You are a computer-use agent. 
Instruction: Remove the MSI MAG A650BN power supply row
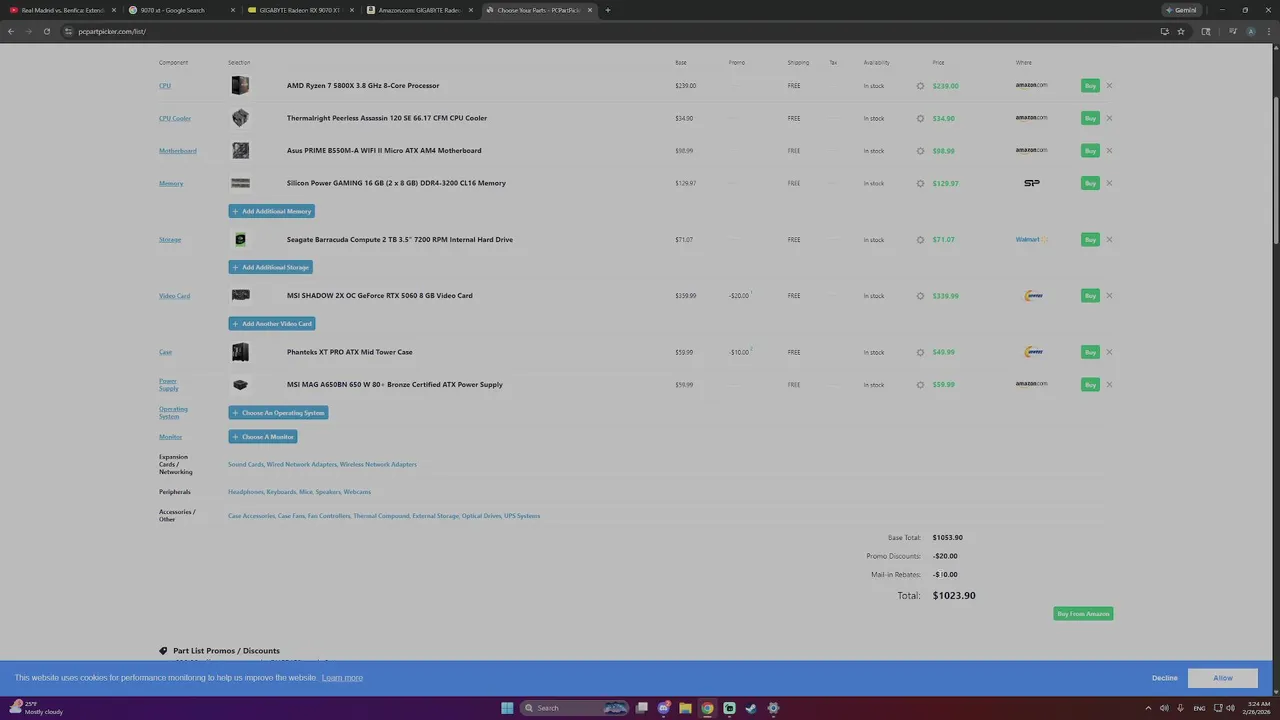click(x=1109, y=385)
